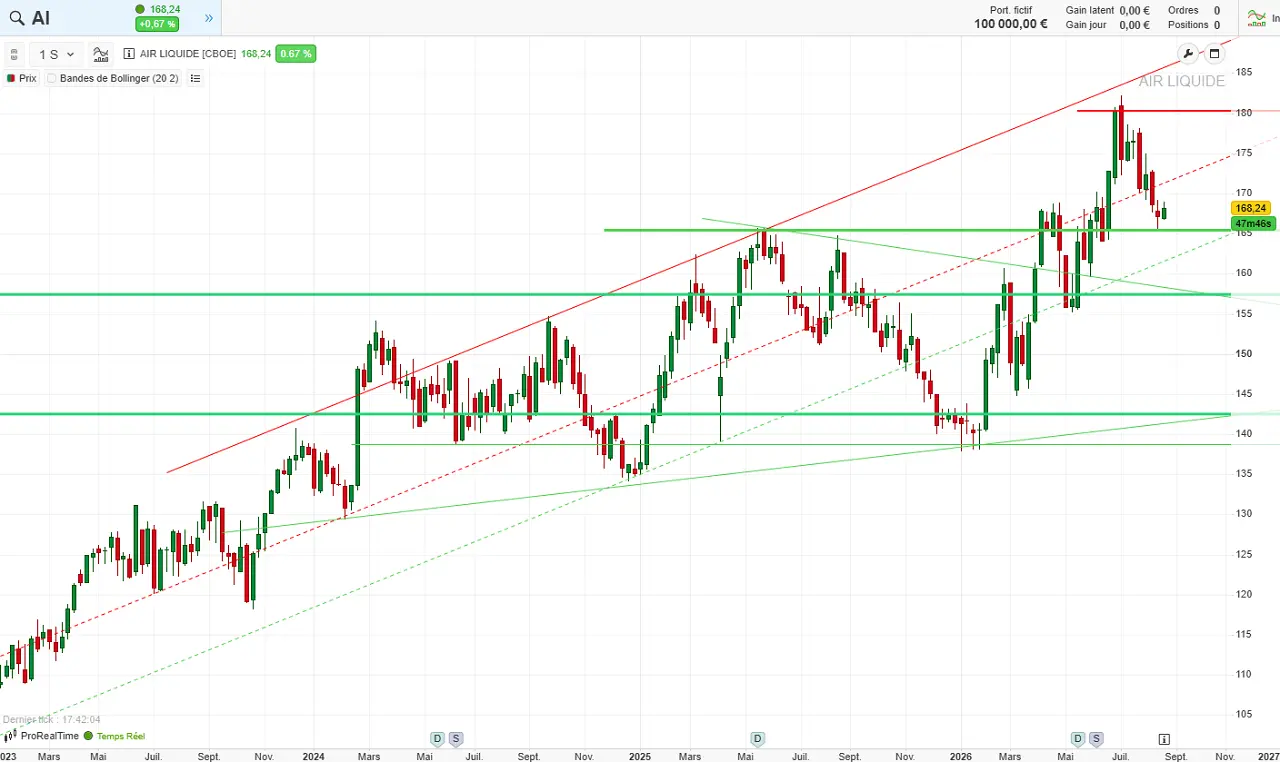Viewport: 1280px width, 762px height.
Task: Toggle the Bandes de Bollinger checkbox
Action: (x=52, y=78)
